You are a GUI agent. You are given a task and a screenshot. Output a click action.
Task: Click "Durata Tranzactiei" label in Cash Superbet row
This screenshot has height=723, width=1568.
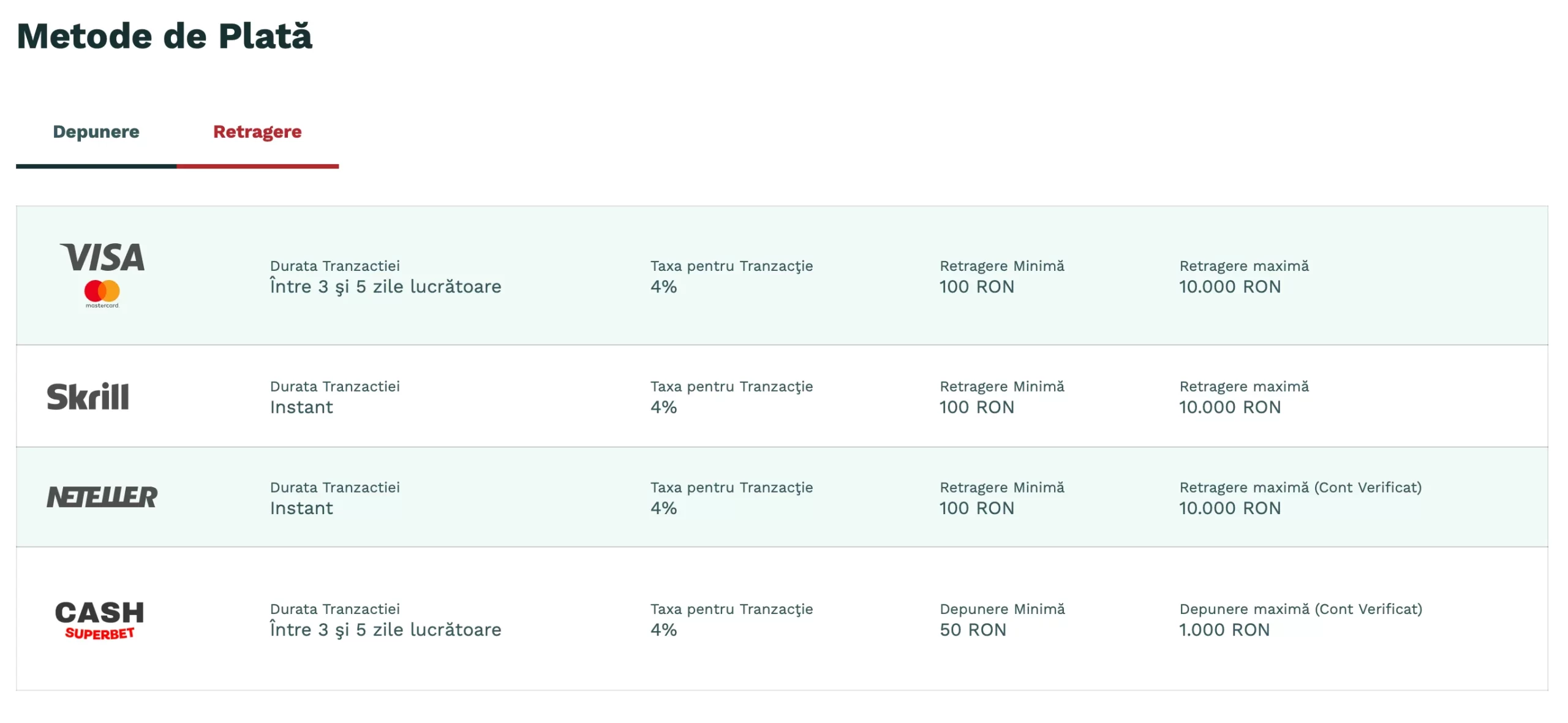tap(334, 609)
